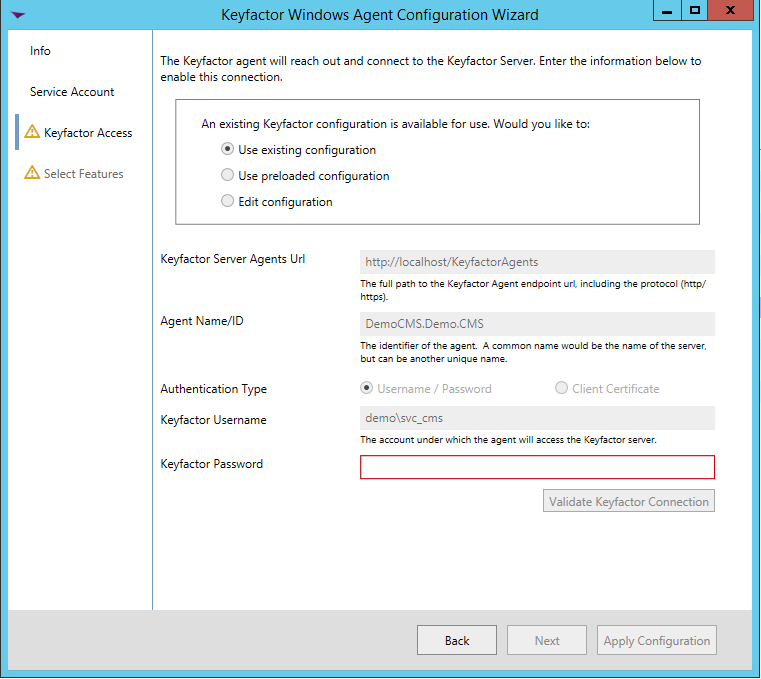
Task: Select 'Edit configuration' radio button
Action: click(x=227, y=200)
